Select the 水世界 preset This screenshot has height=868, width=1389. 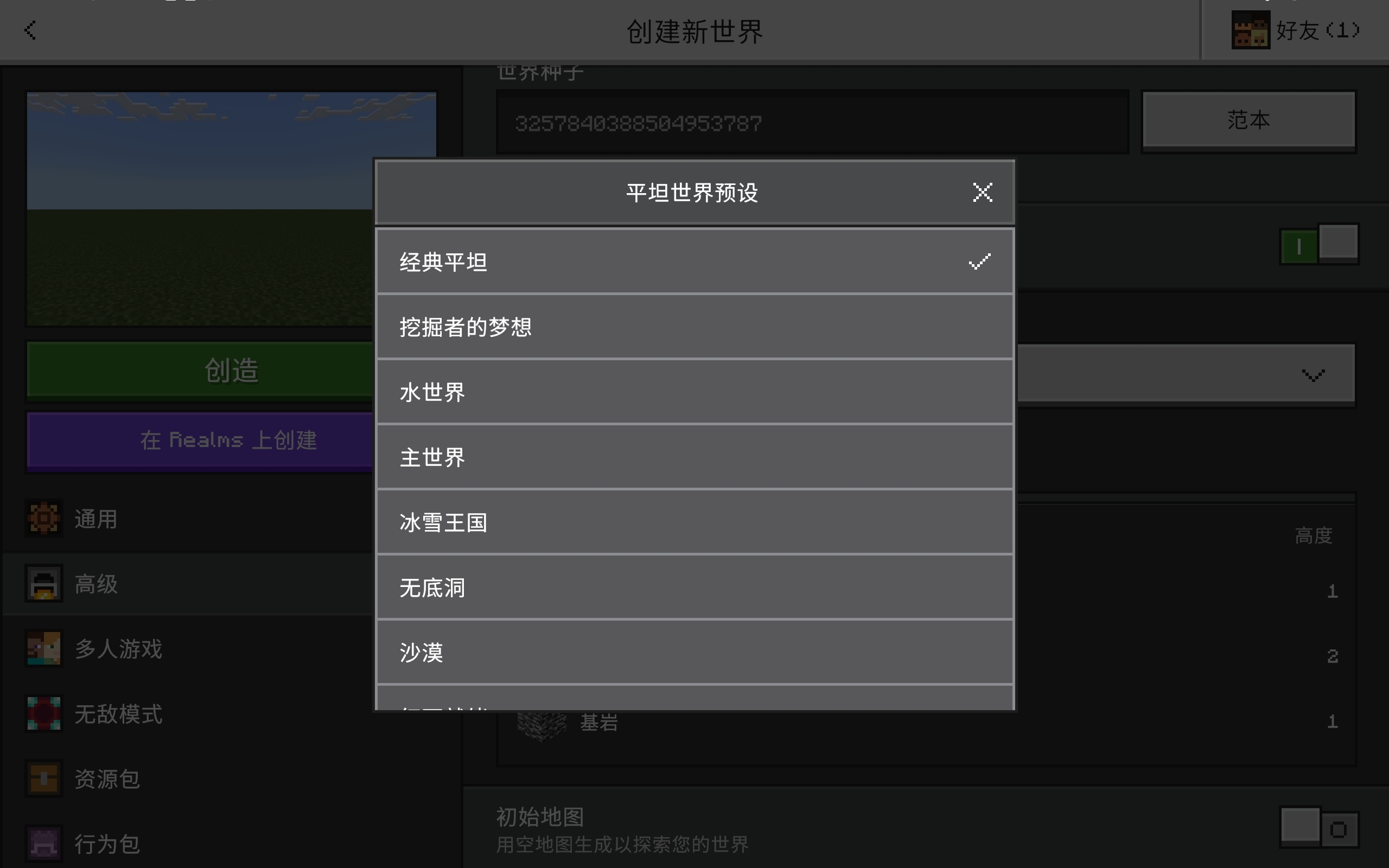[694, 392]
